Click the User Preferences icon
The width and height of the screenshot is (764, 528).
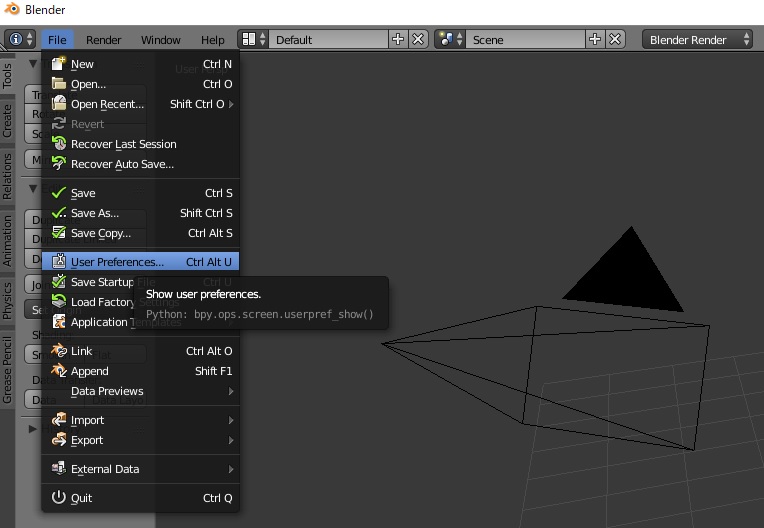pos(58,262)
